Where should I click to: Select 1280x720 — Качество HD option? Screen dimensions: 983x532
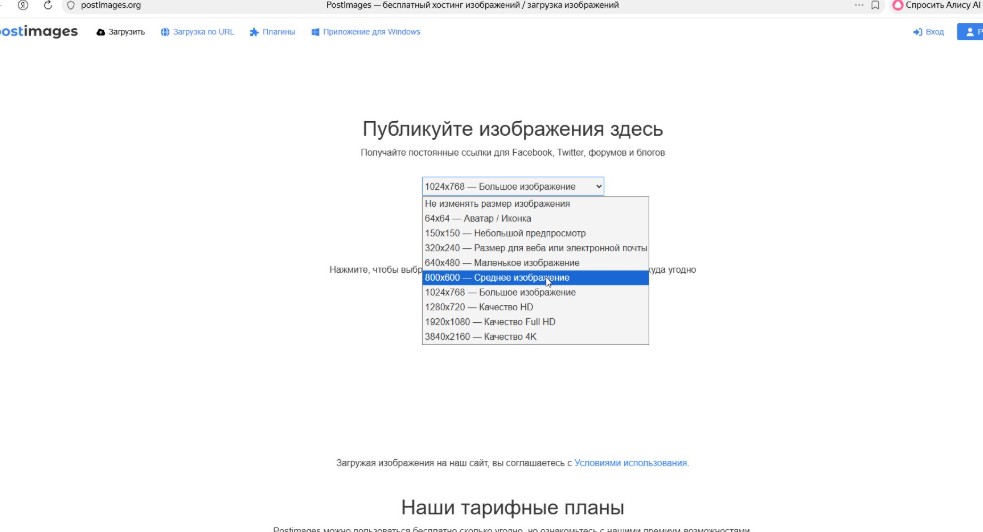(x=535, y=307)
